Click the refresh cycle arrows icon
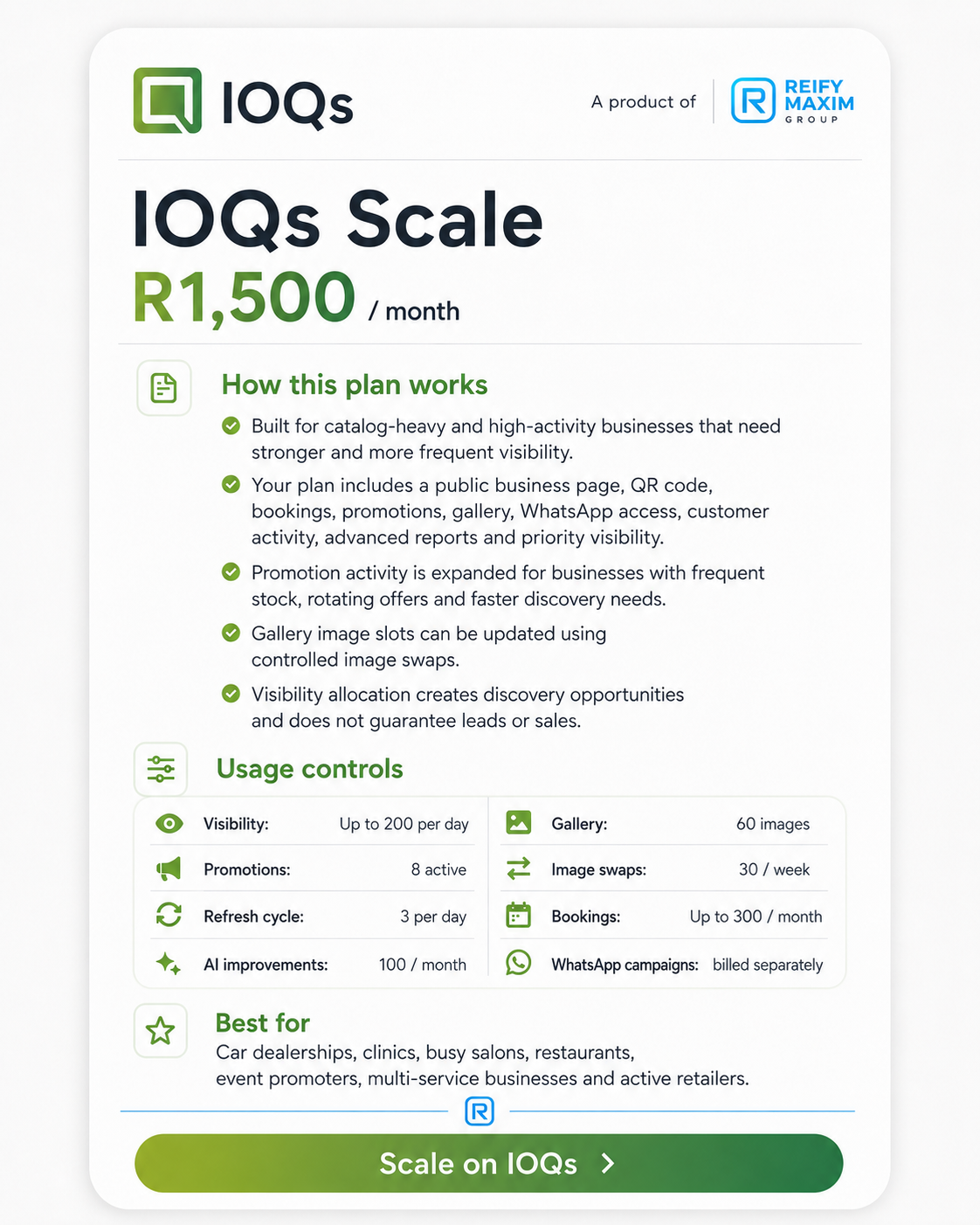 tap(169, 915)
